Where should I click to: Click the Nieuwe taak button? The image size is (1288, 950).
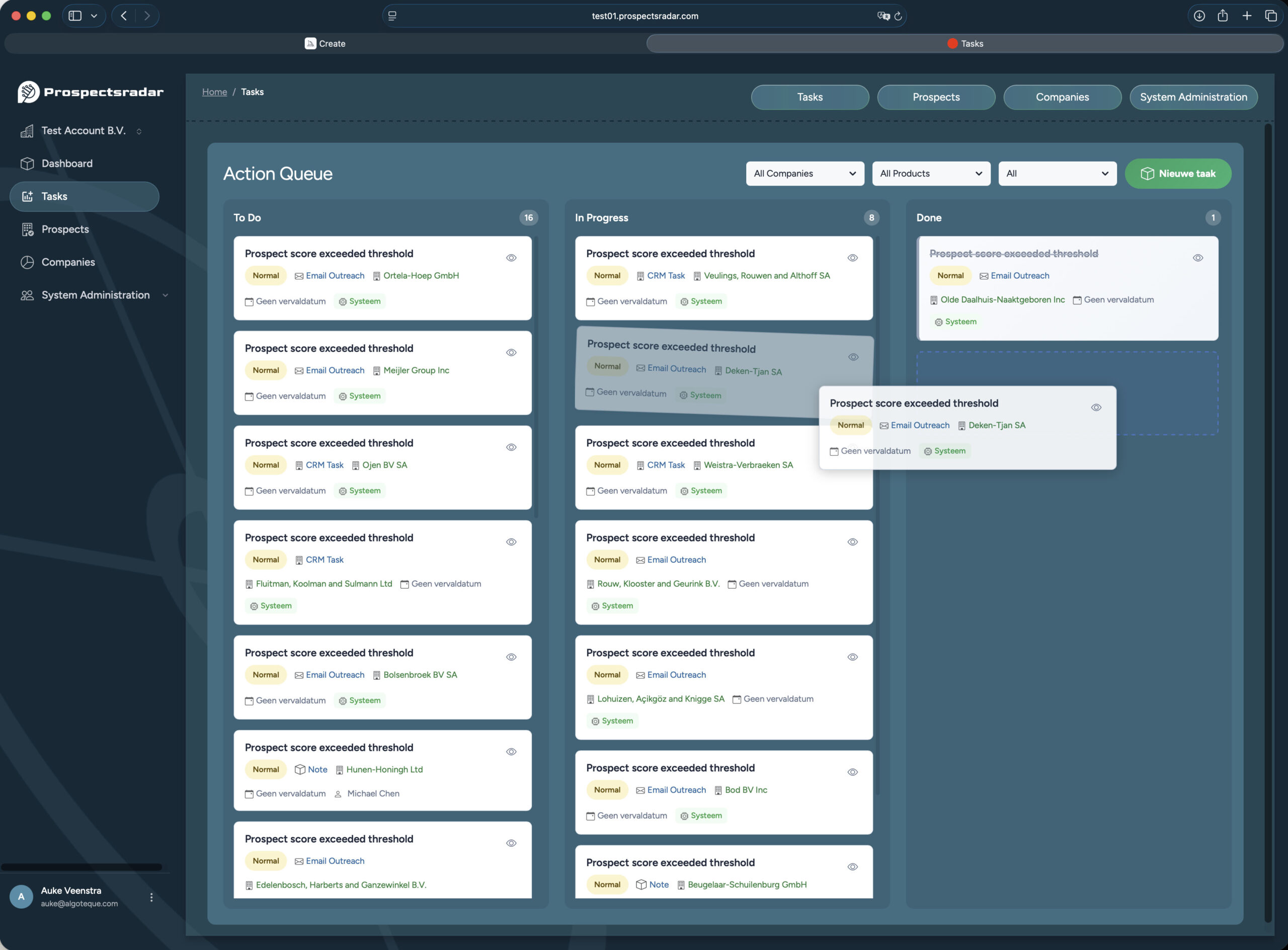coord(1178,173)
